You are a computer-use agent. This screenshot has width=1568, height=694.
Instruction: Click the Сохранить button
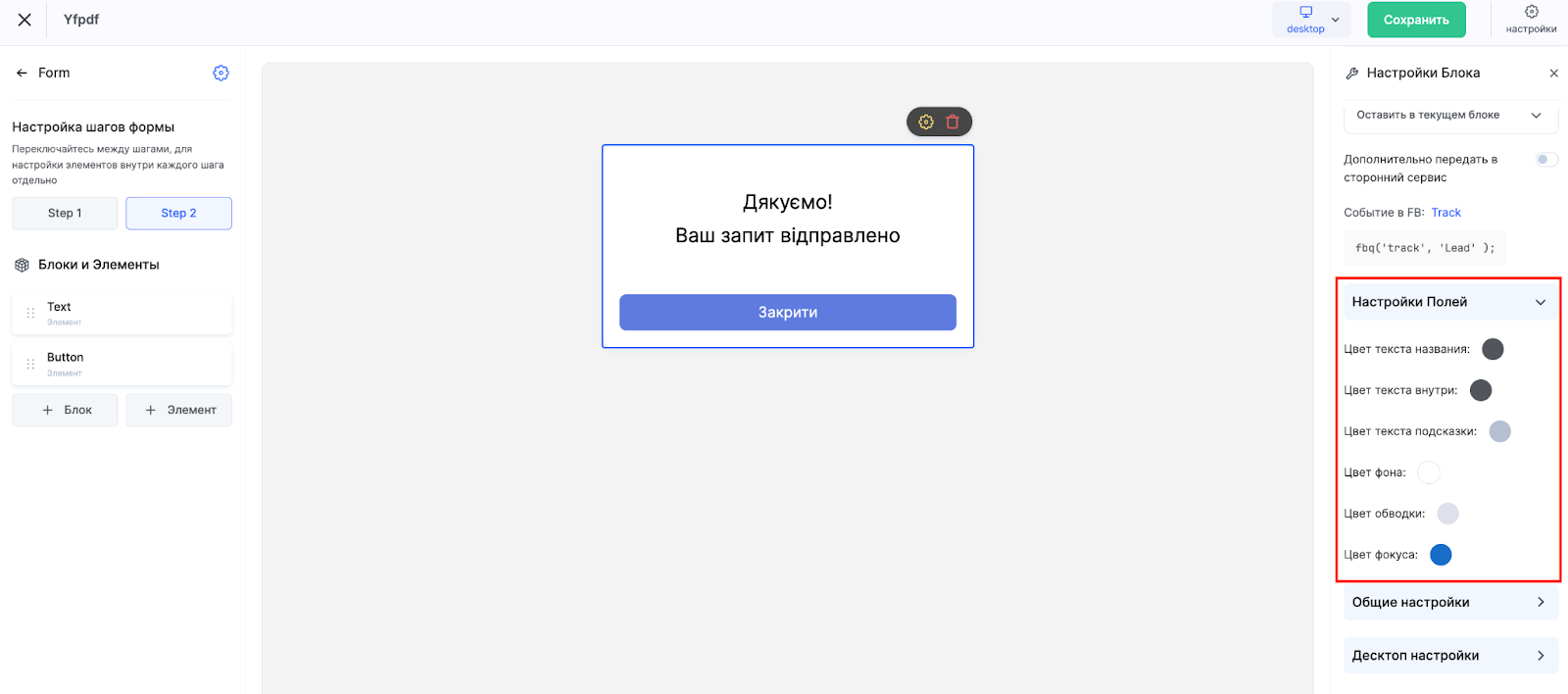(1416, 20)
